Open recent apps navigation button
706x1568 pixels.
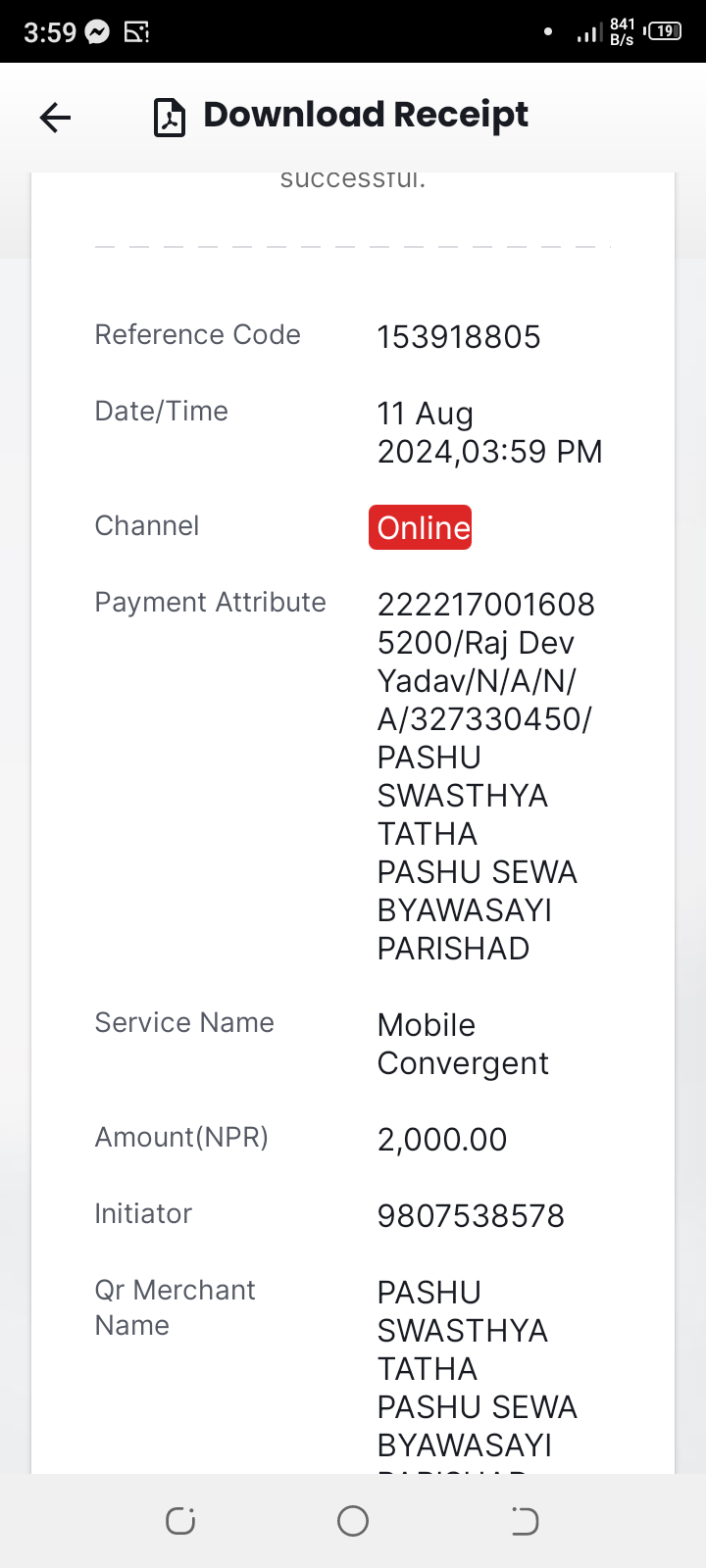pos(180,1521)
